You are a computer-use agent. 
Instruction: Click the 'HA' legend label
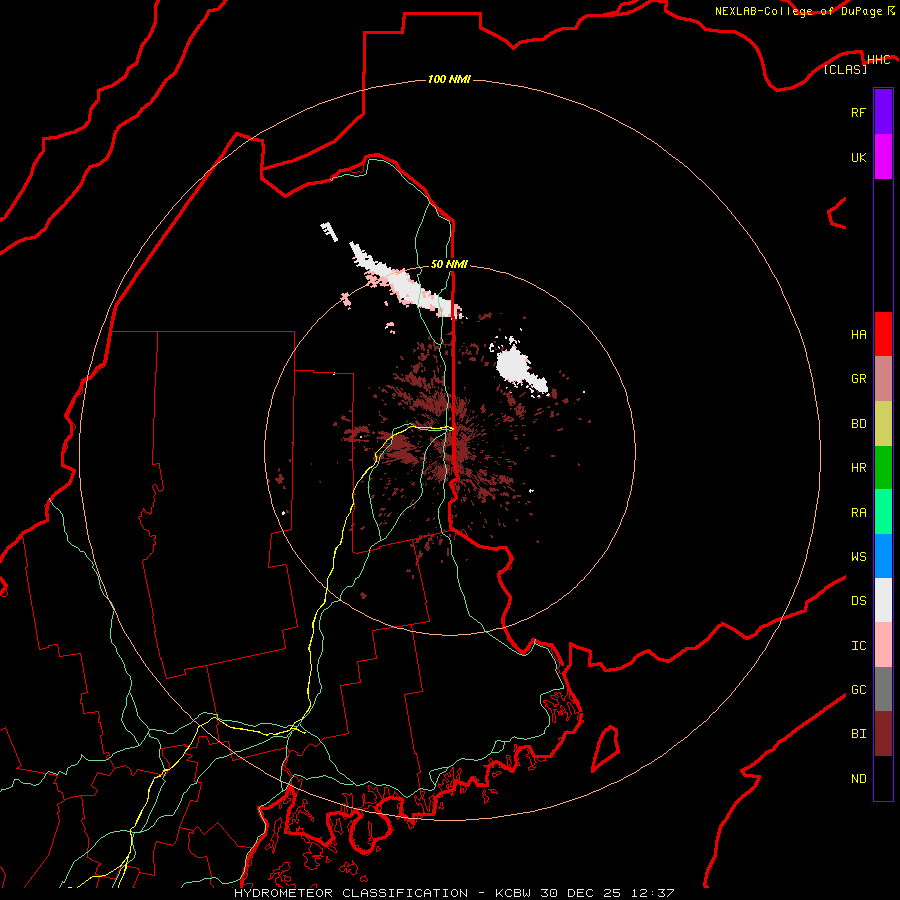pyautogui.click(x=858, y=334)
